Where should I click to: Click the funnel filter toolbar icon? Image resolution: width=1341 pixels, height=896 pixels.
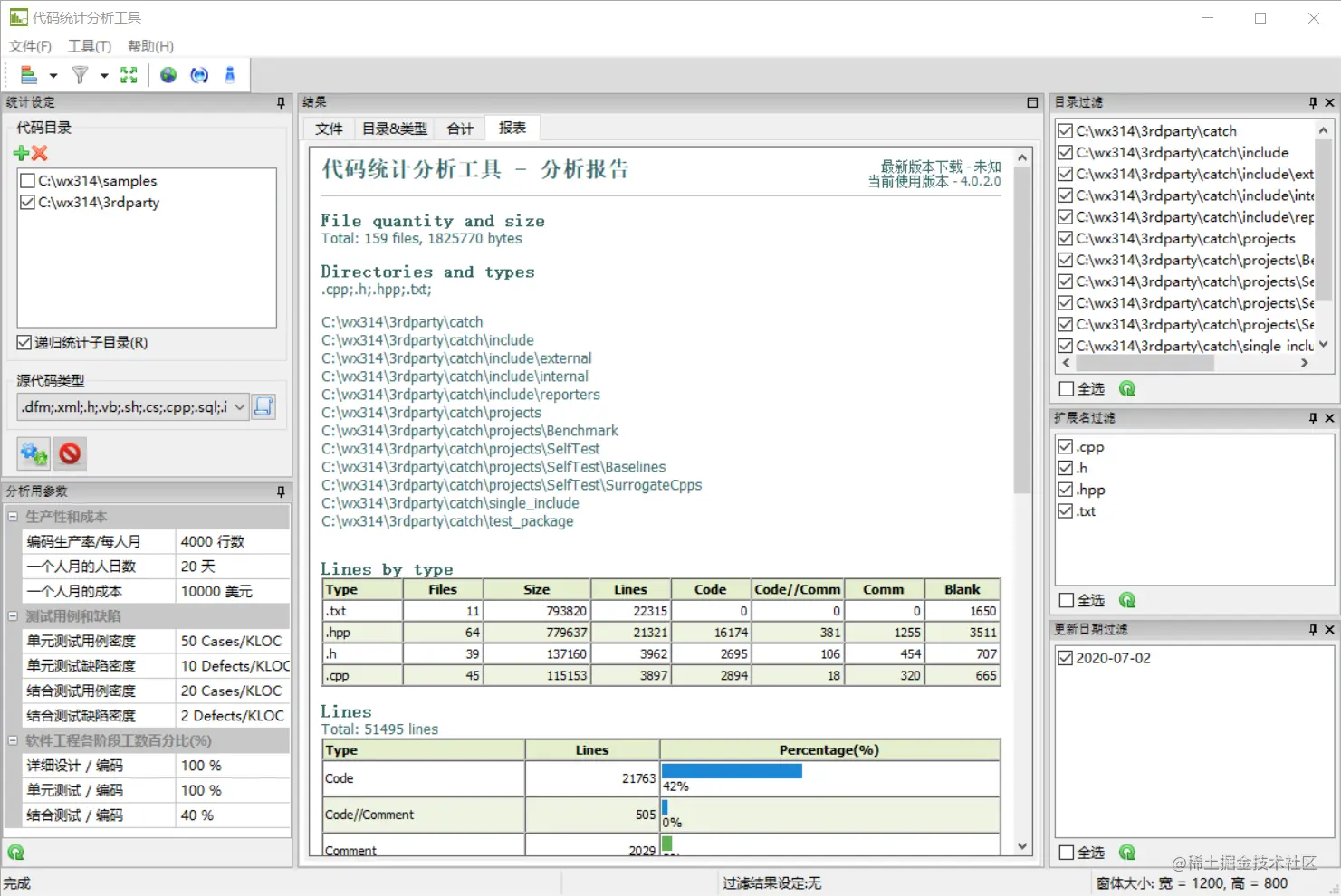pos(80,75)
